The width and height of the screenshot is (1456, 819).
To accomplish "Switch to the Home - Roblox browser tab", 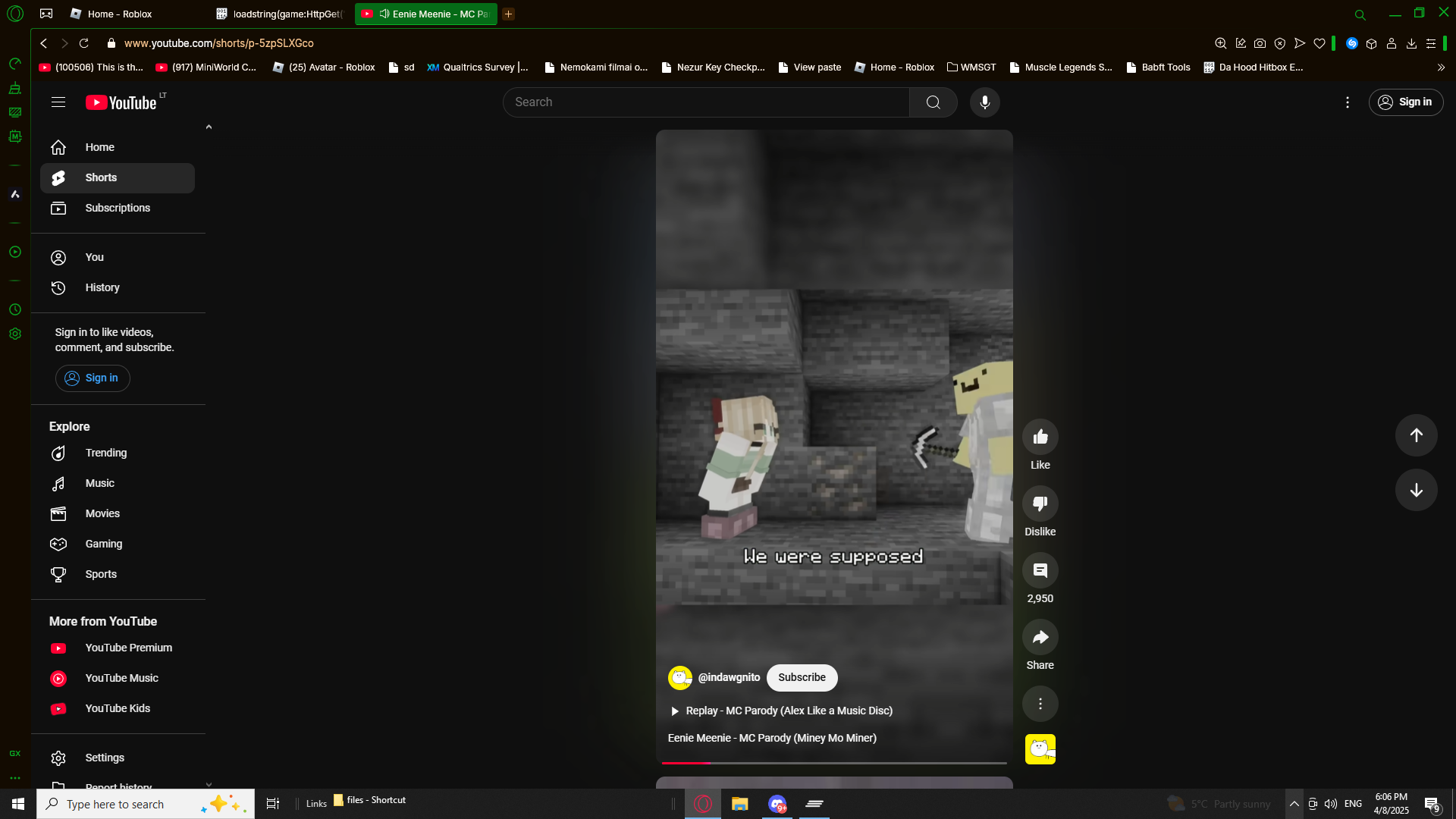I will 120,14.
